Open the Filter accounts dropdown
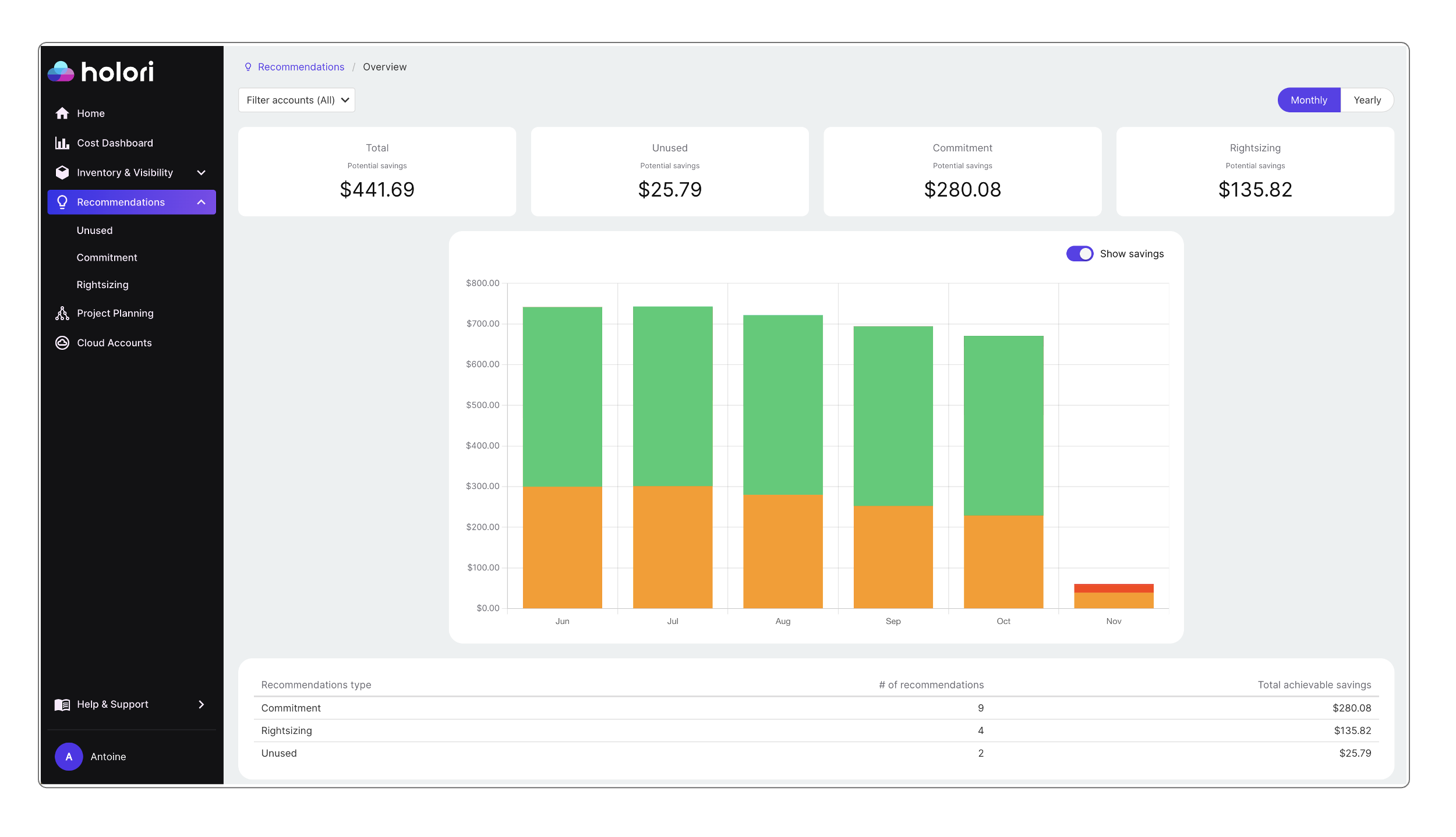Viewport: 1456px width, 837px height. [296, 100]
